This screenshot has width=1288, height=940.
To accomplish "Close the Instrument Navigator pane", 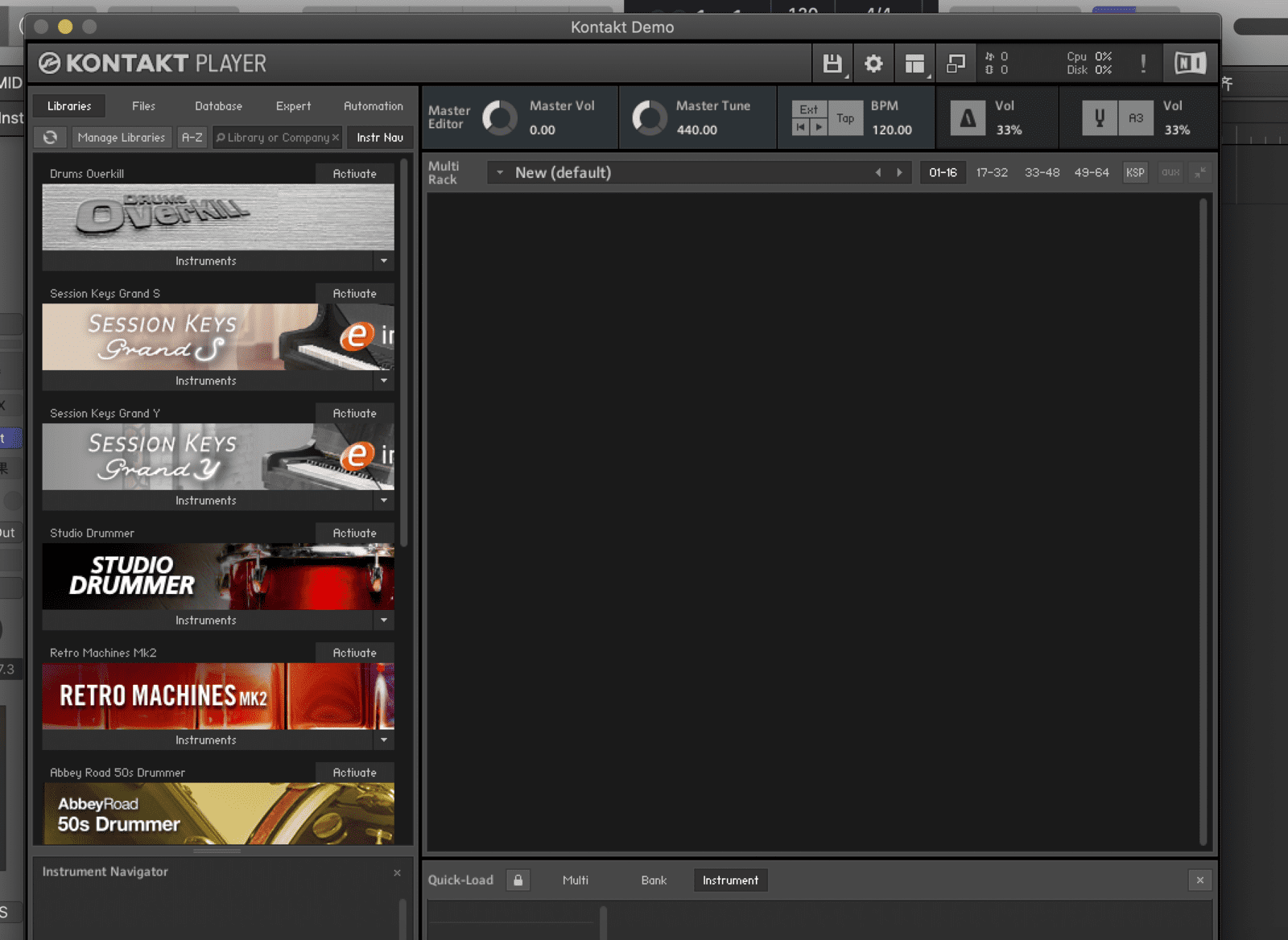I will (397, 872).
